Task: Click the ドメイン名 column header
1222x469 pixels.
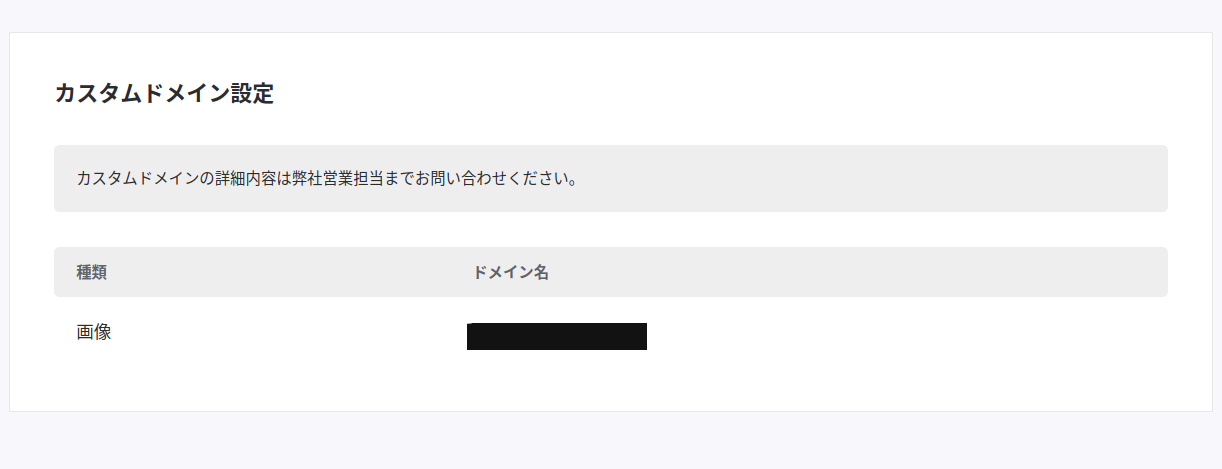Action: 510,273
